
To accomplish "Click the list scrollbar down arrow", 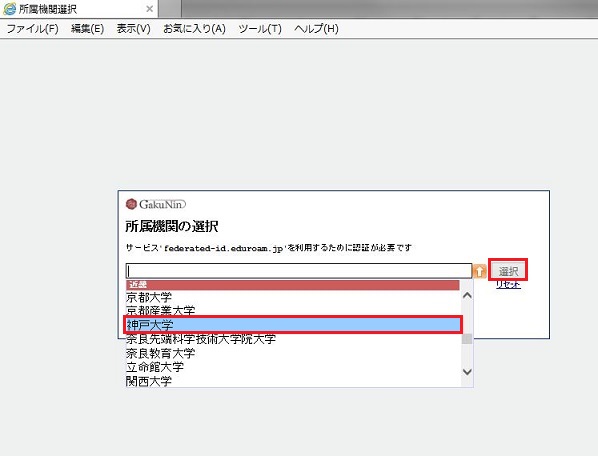I will [467, 372].
